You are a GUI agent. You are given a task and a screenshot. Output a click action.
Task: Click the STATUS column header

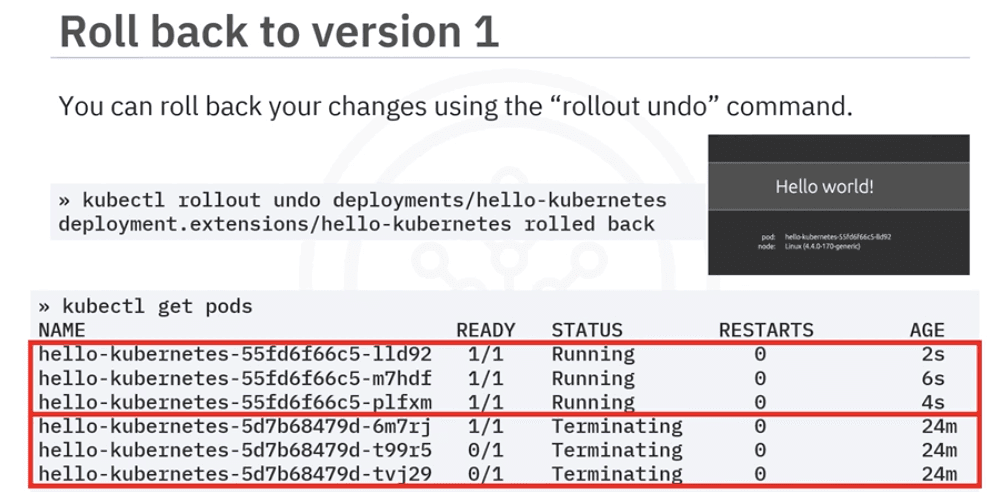[587, 329]
